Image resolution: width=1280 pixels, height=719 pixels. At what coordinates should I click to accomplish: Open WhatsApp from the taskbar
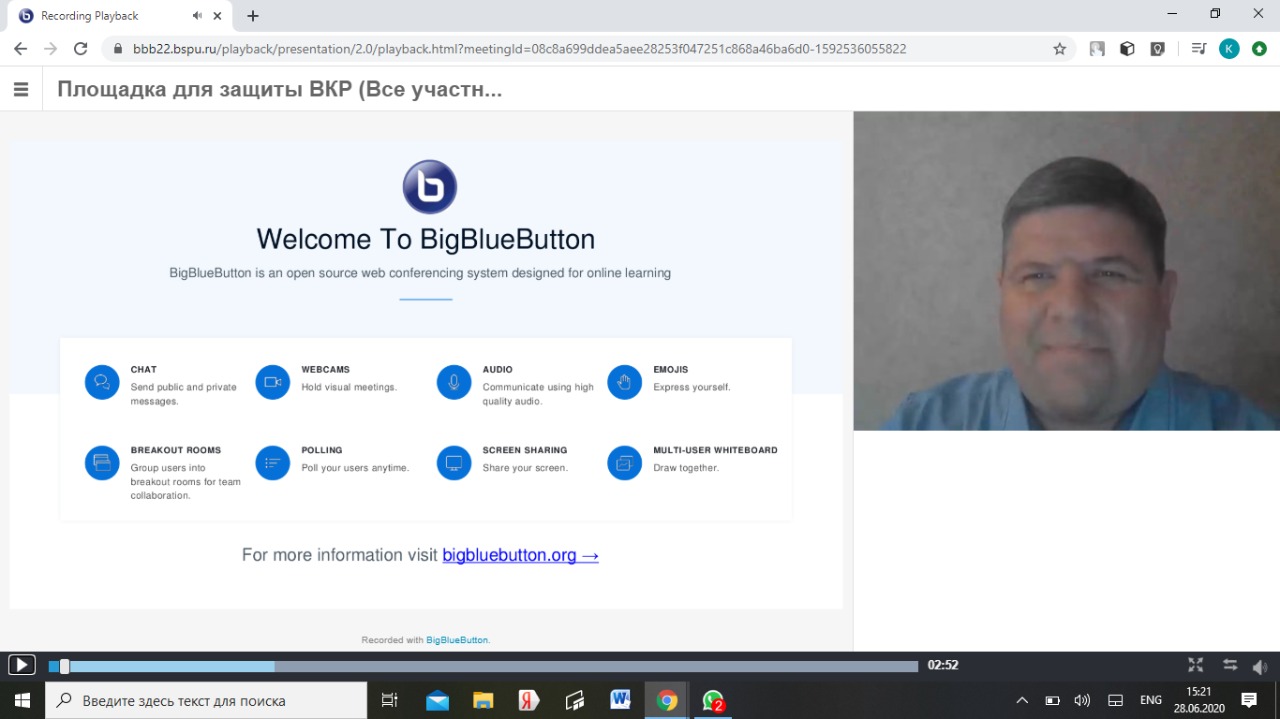[713, 700]
